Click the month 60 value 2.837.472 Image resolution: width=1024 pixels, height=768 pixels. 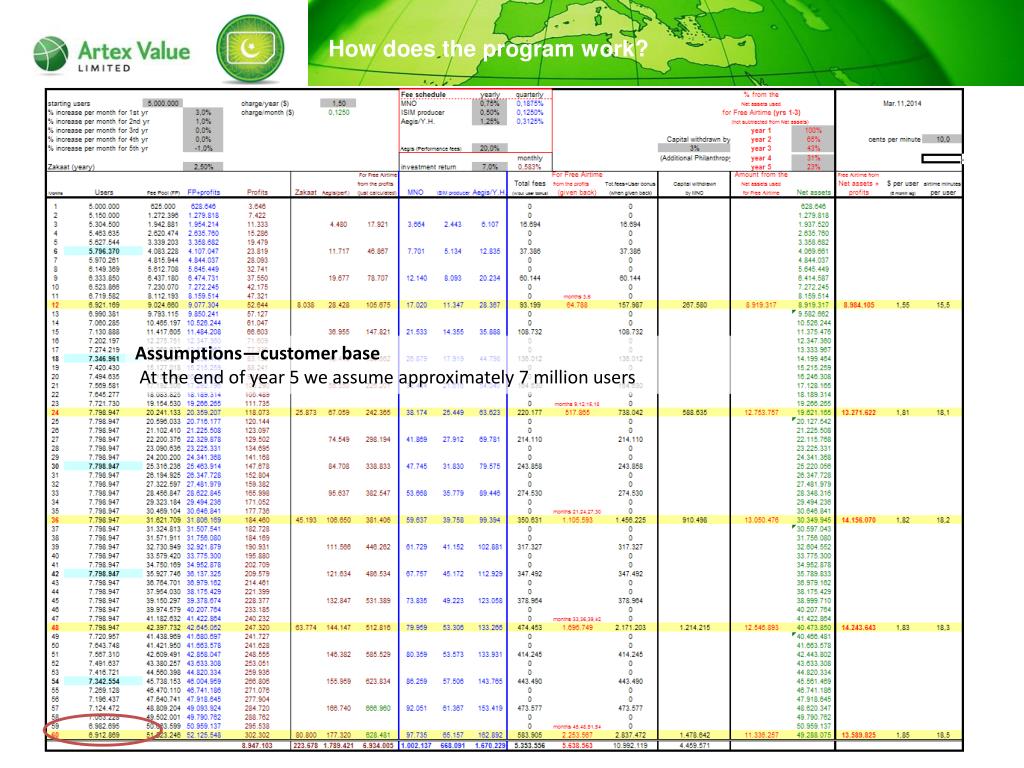[x=630, y=735]
